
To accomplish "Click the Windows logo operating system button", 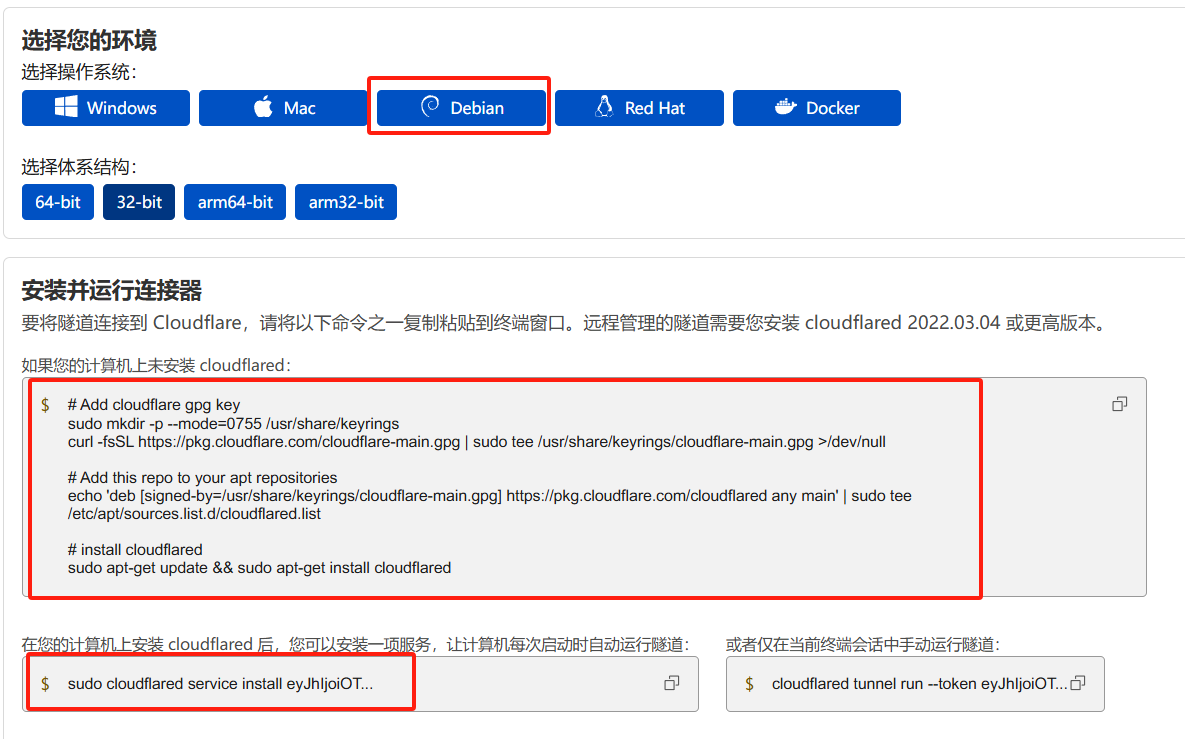I will point(106,108).
